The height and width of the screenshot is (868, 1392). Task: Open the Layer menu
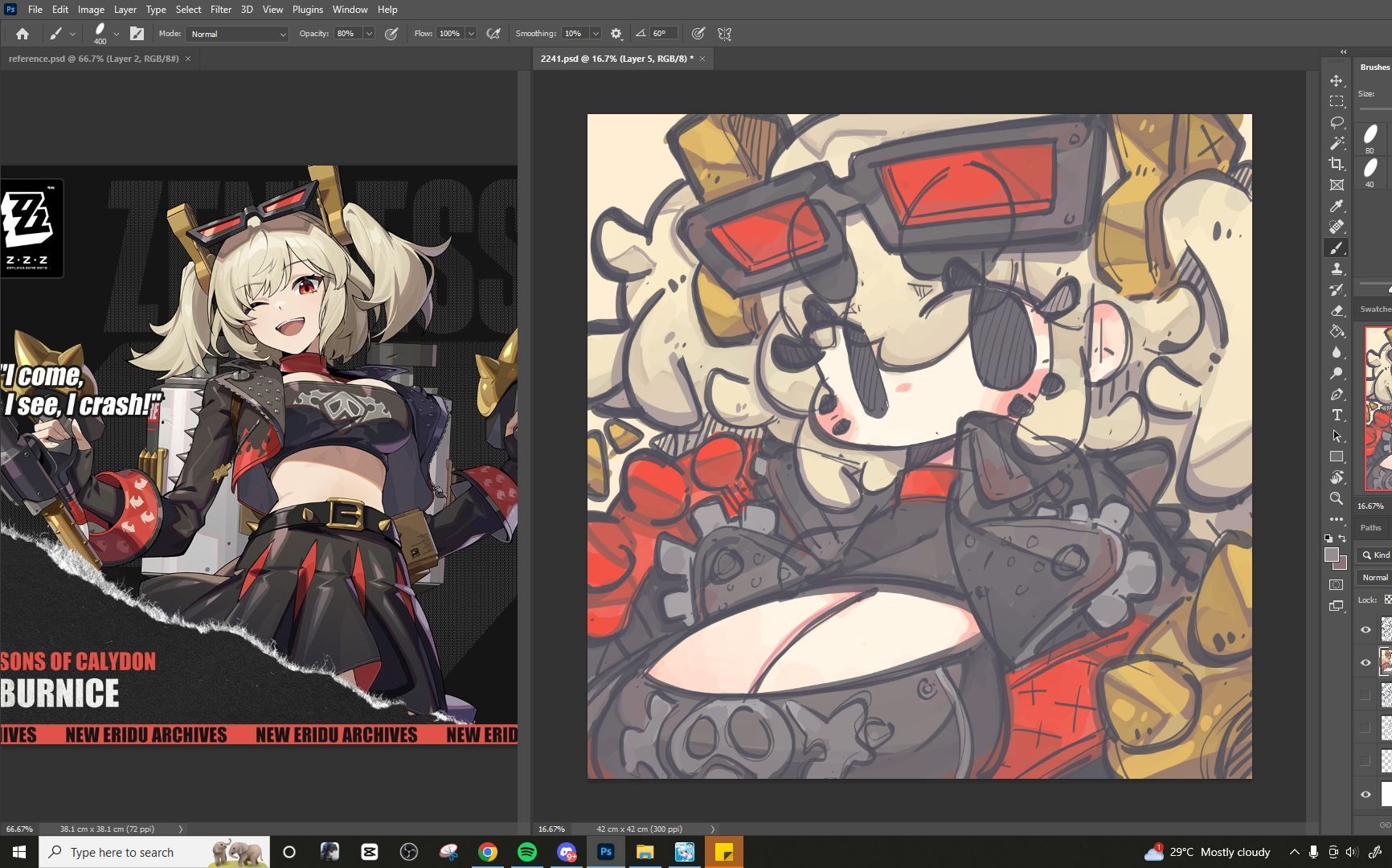125,10
